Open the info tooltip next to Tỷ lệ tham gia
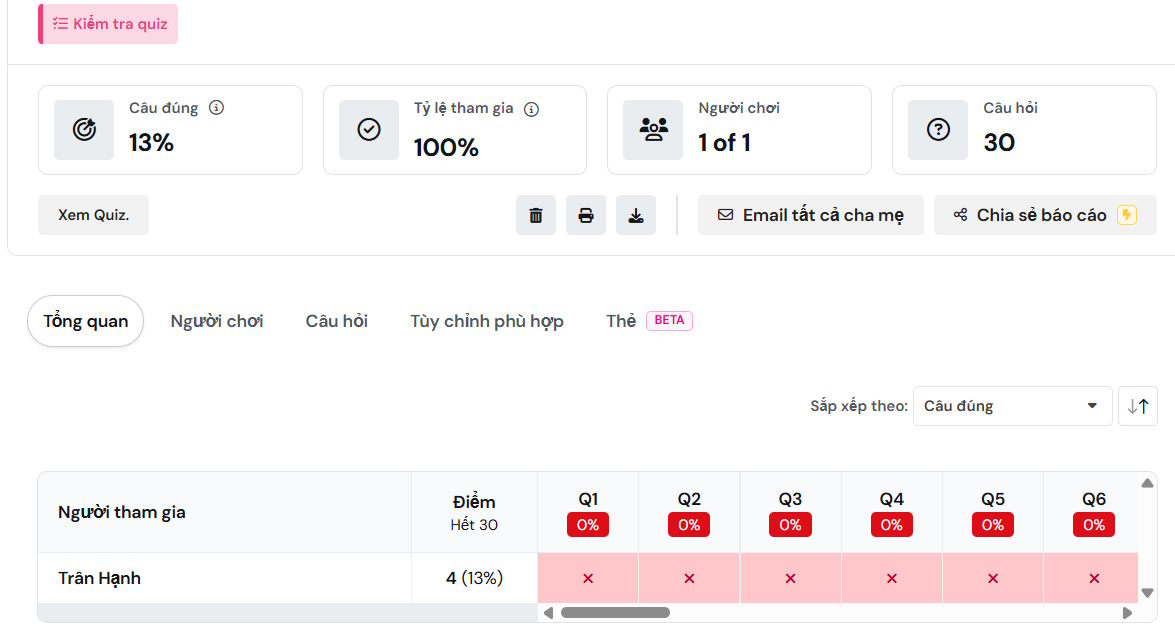This screenshot has width=1175, height=625. tap(531, 109)
